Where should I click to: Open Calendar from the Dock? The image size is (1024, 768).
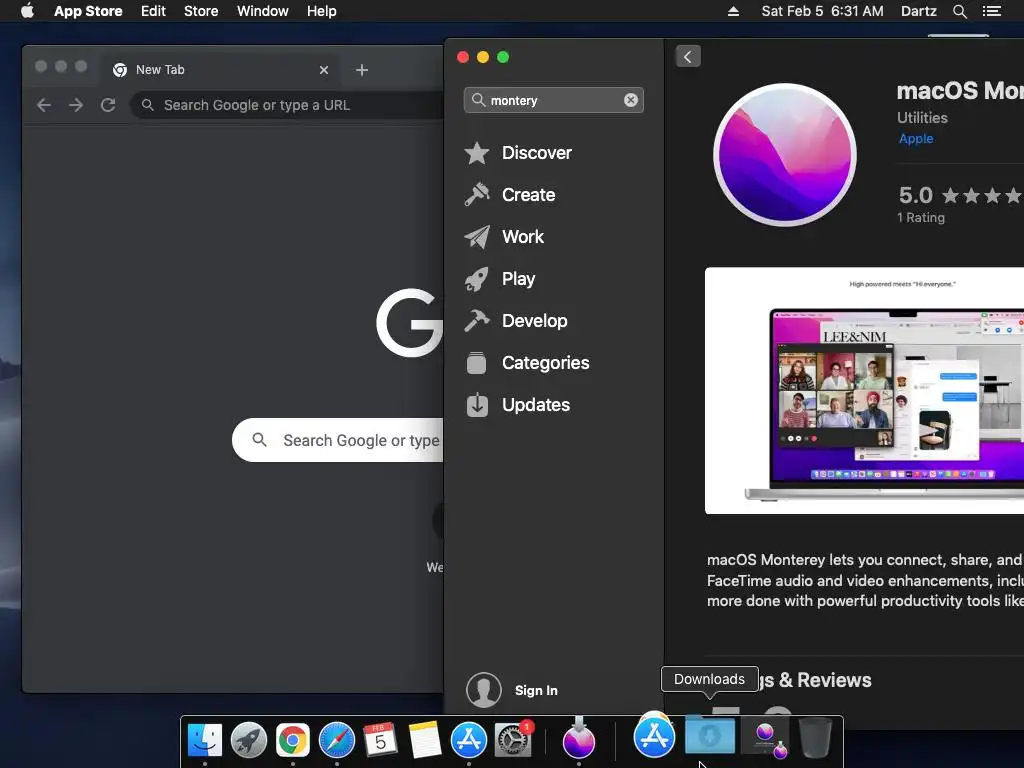pyautogui.click(x=380, y=740)
